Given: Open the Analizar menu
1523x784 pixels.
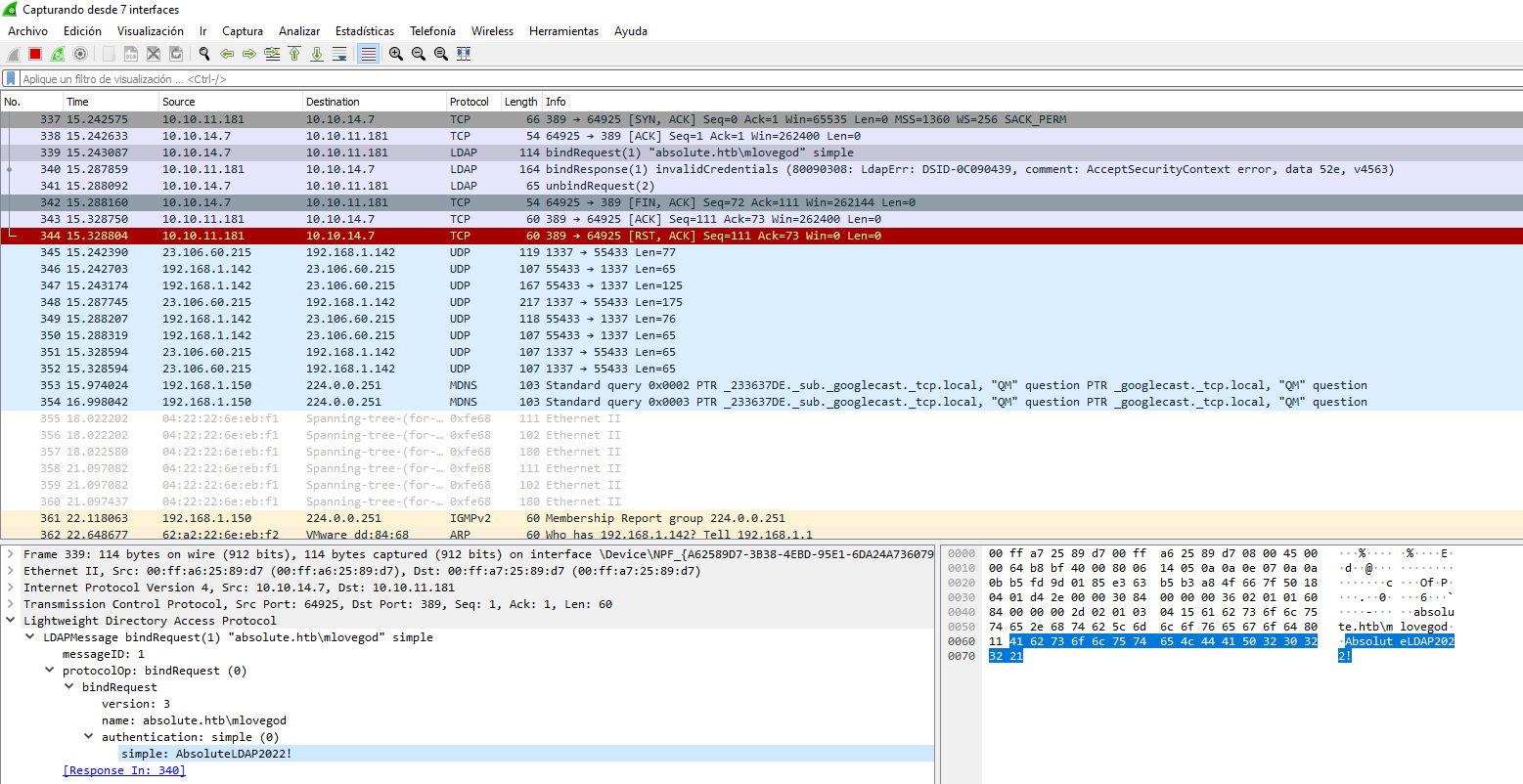Looking at the screenshot, I should 299,31.
